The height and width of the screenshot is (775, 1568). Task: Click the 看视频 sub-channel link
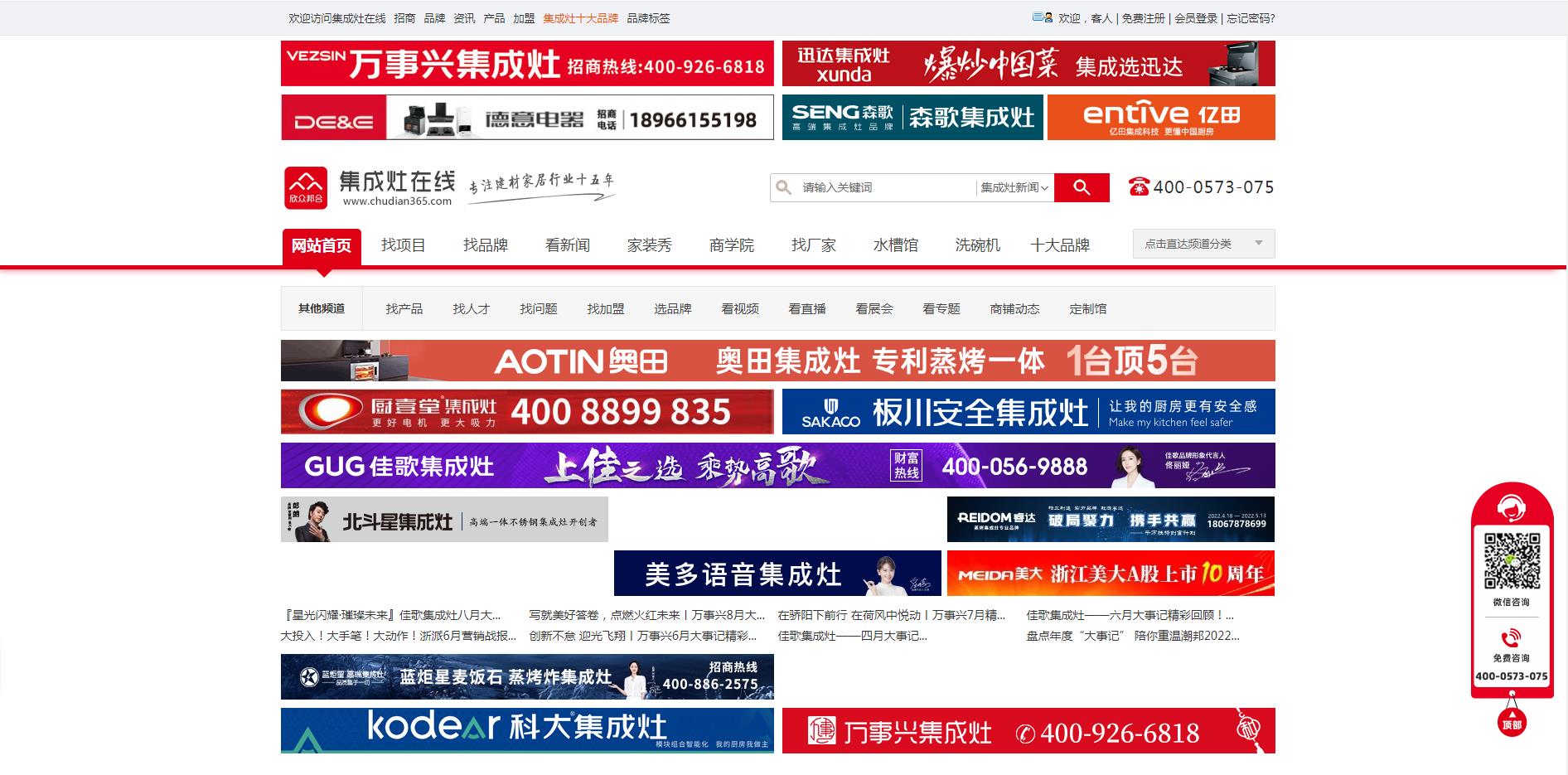click(x=740, y=308)
